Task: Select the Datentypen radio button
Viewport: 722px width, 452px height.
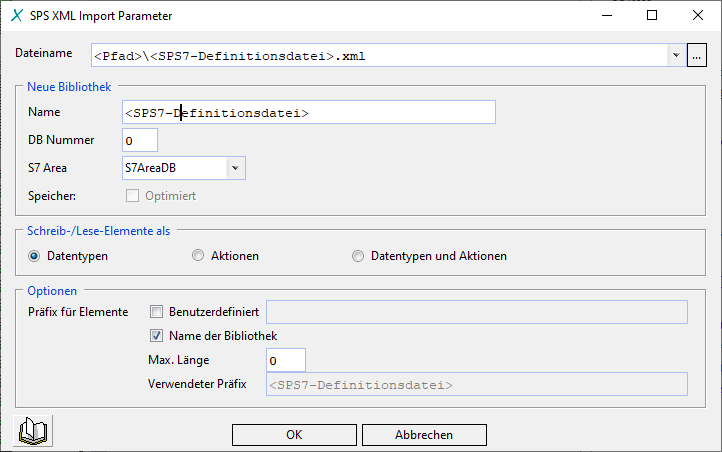Action: [35, 256]
